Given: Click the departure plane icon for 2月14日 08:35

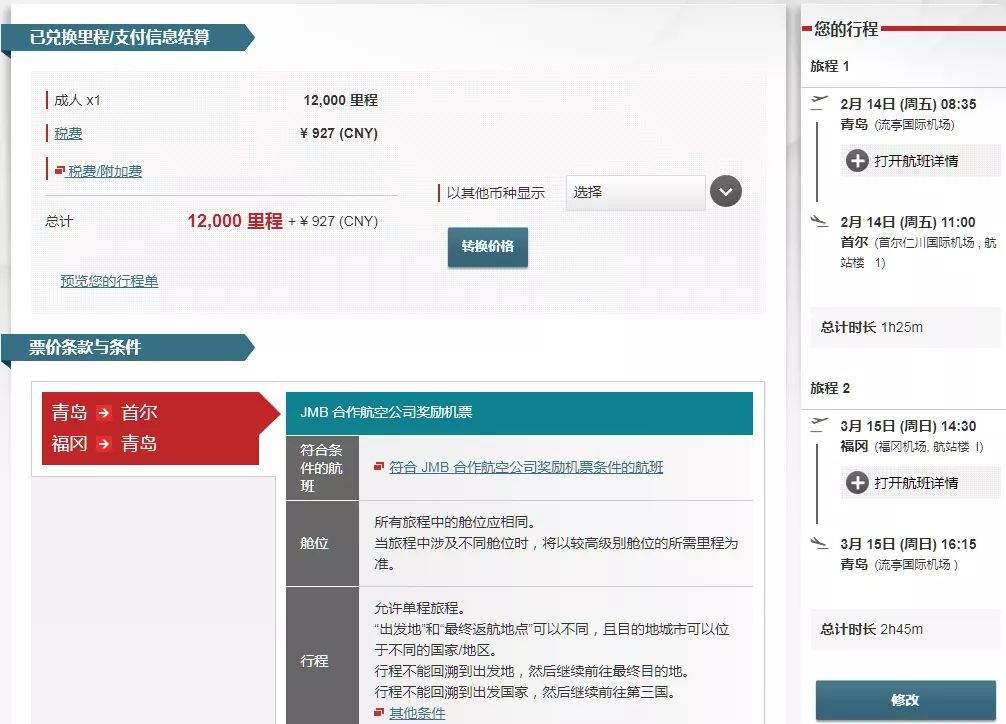Looking at the screenshot, I should click(x=819, y=103).
